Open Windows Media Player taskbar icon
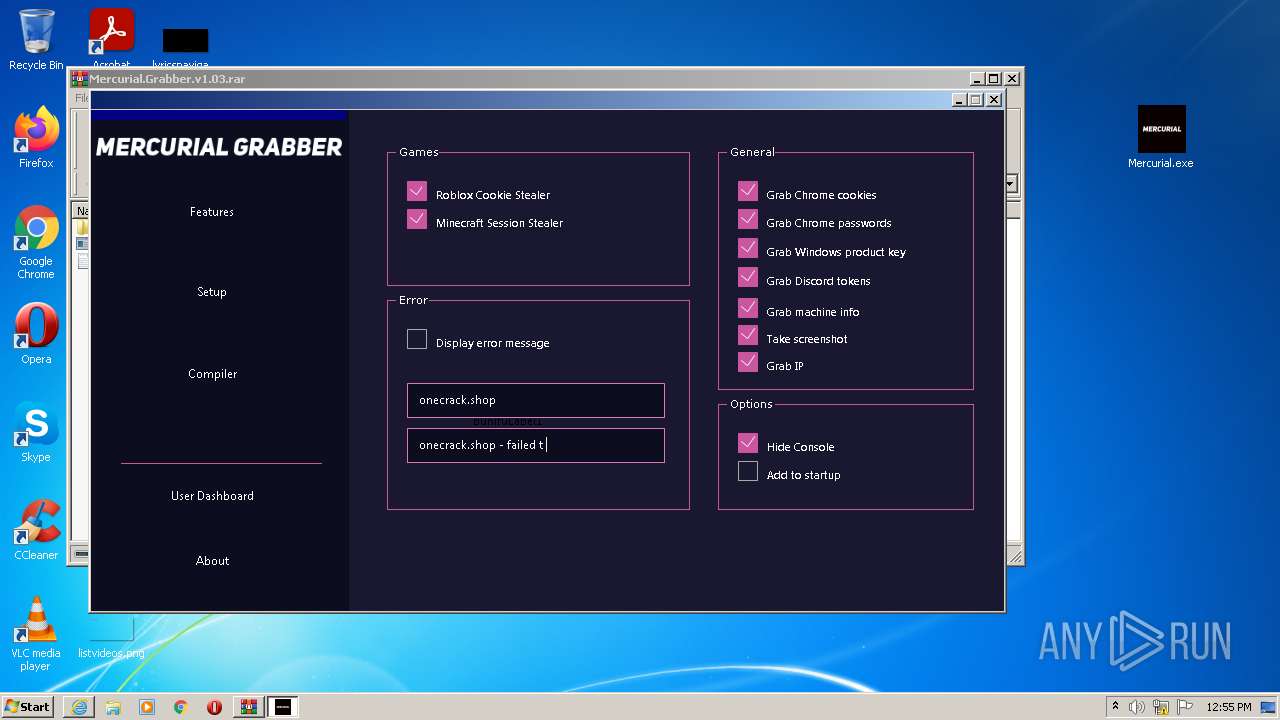This screenshot has width=1280, height=720. pos(147,707)
